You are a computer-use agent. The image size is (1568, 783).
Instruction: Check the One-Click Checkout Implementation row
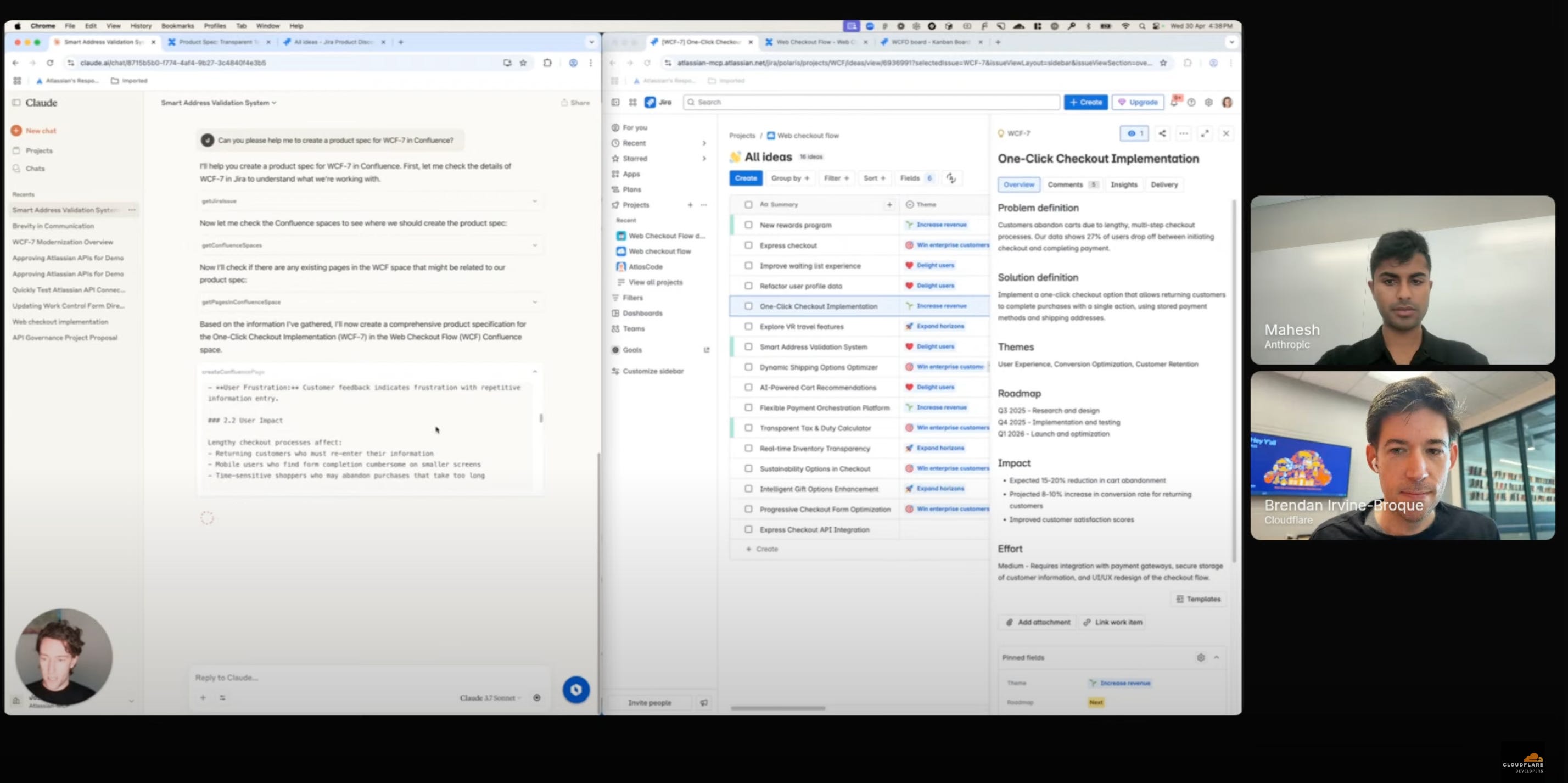749,306
